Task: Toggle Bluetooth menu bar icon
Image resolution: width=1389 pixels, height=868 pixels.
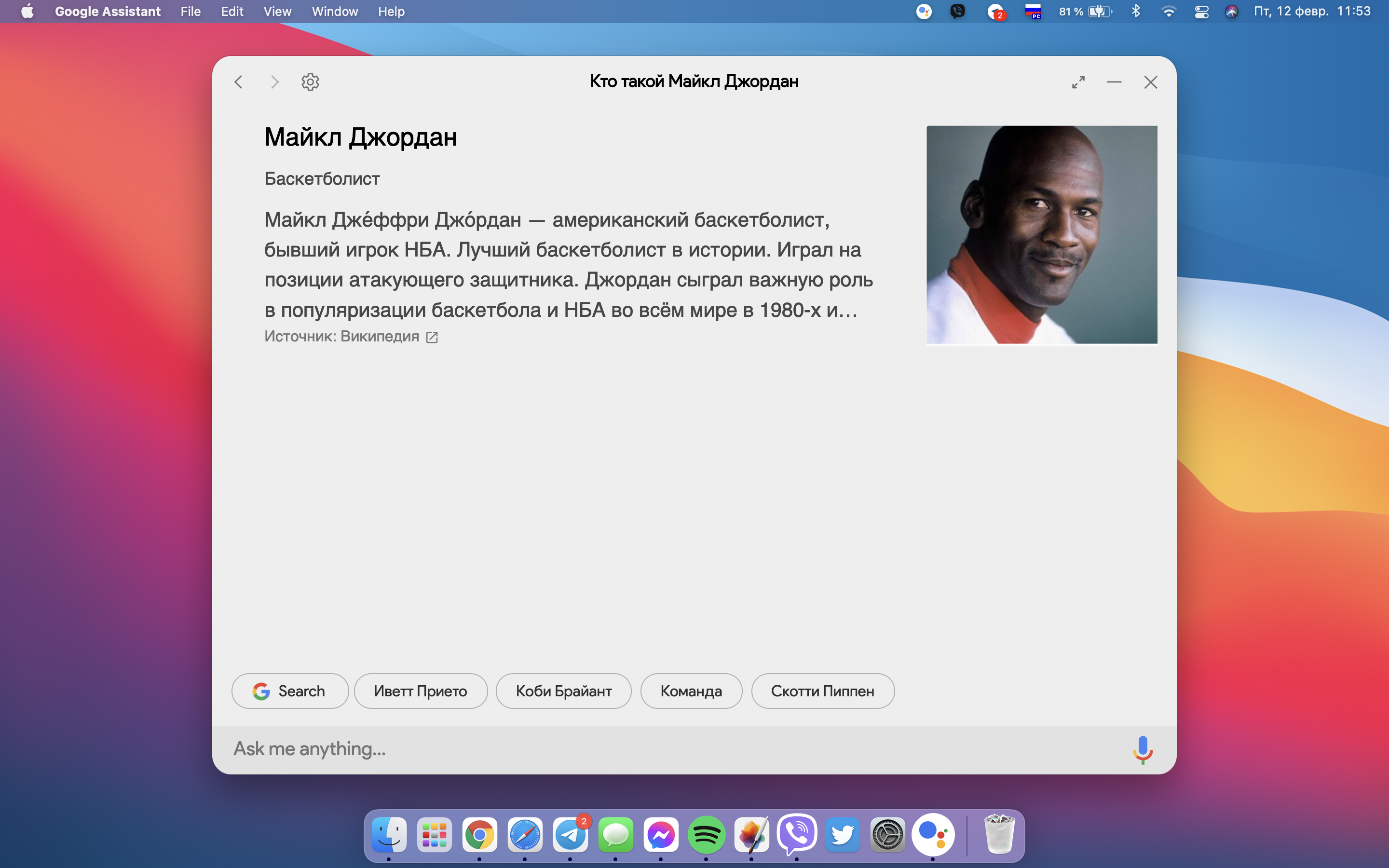Action: coord(1135,12)
